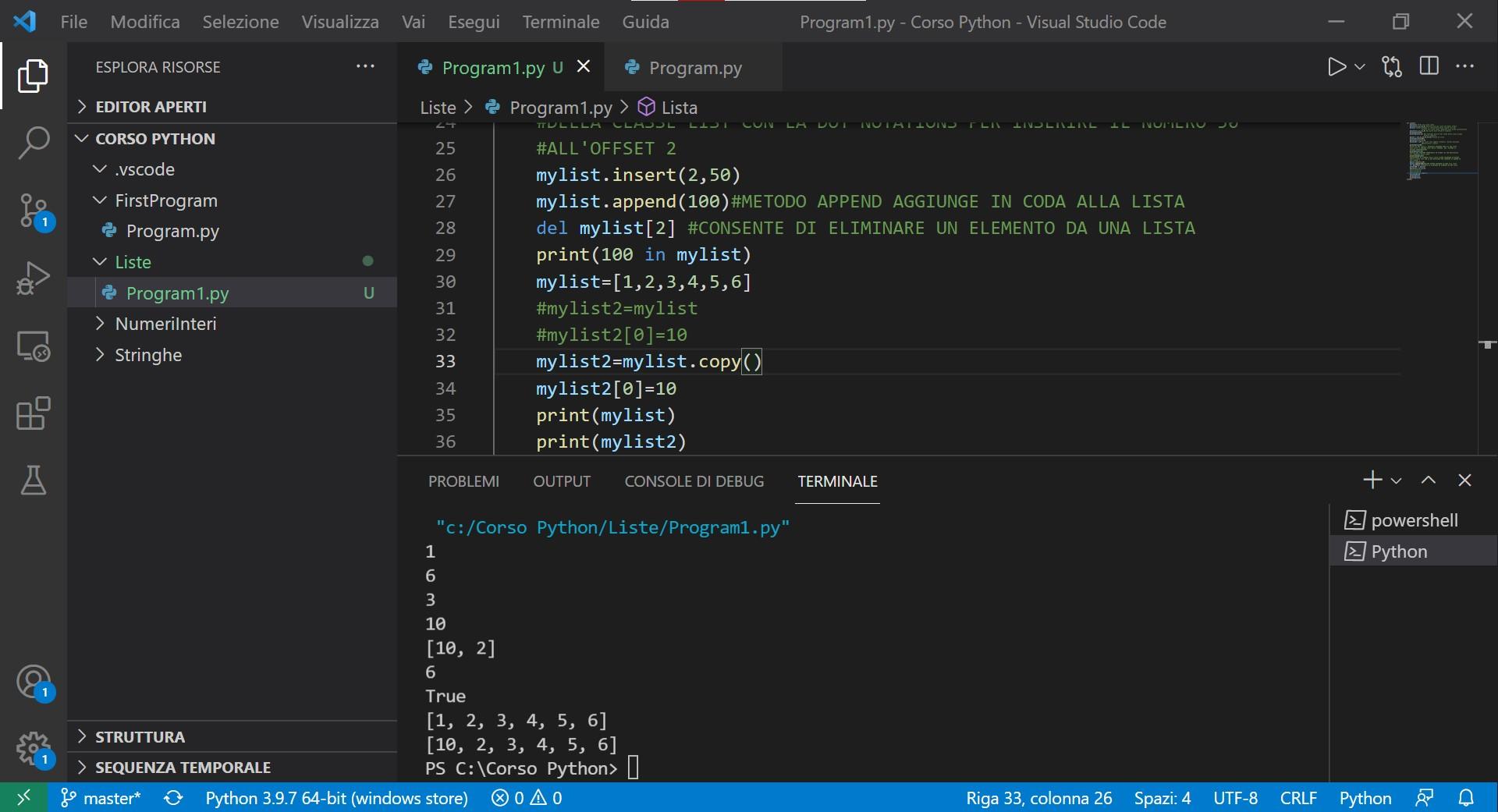This screenshot has height=812, width=1498.
Task: Open Remote Explorer view icon
Action: click(x=33, y=346)
